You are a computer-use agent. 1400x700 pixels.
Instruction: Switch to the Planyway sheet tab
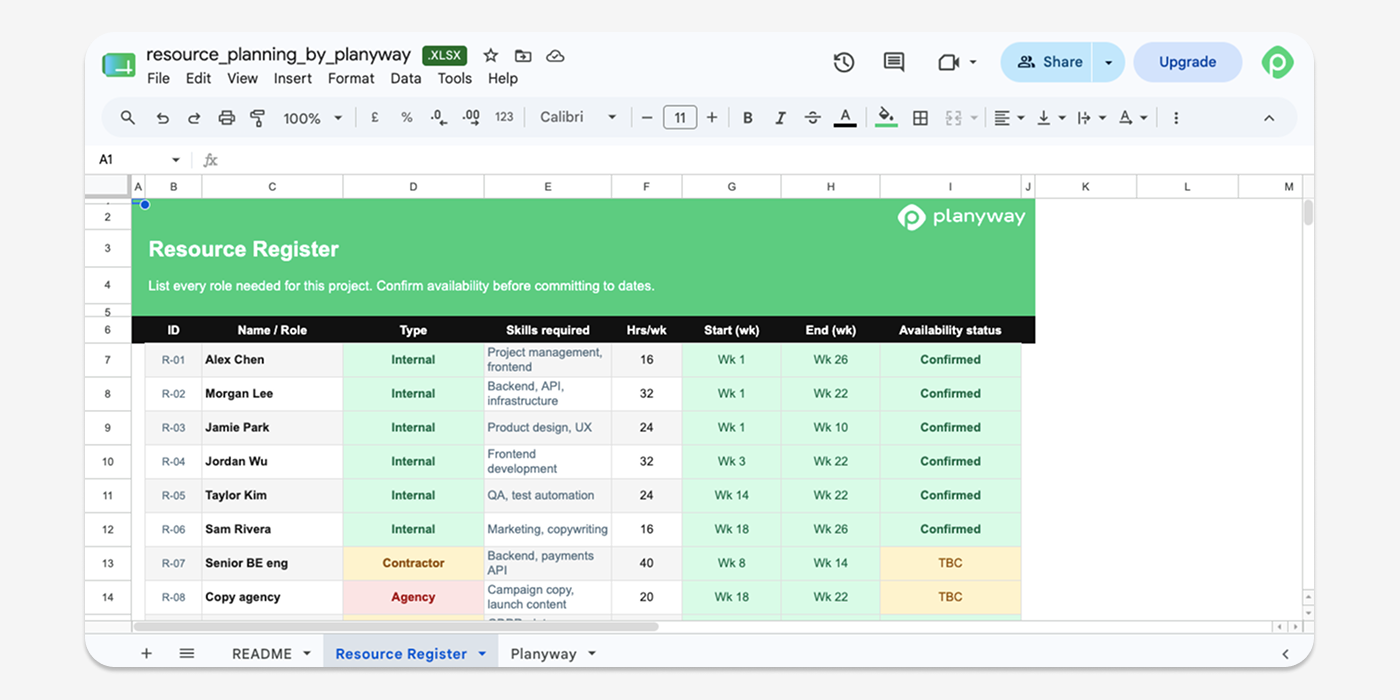coord(543,653)
